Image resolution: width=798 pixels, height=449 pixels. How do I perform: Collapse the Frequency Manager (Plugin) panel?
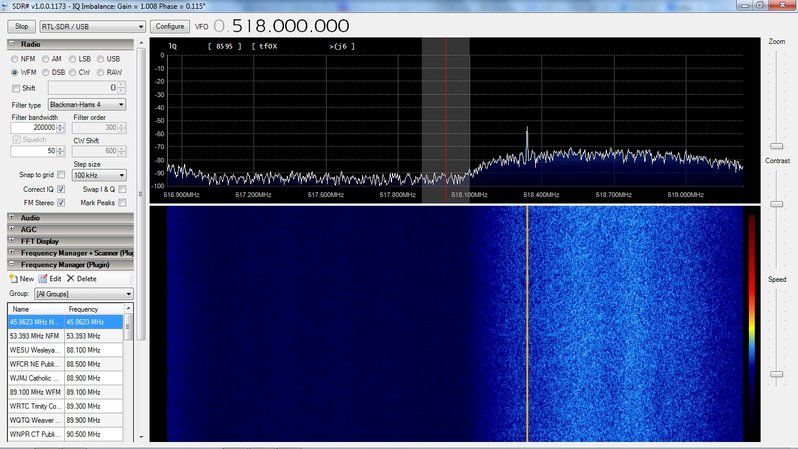[12, 264]
